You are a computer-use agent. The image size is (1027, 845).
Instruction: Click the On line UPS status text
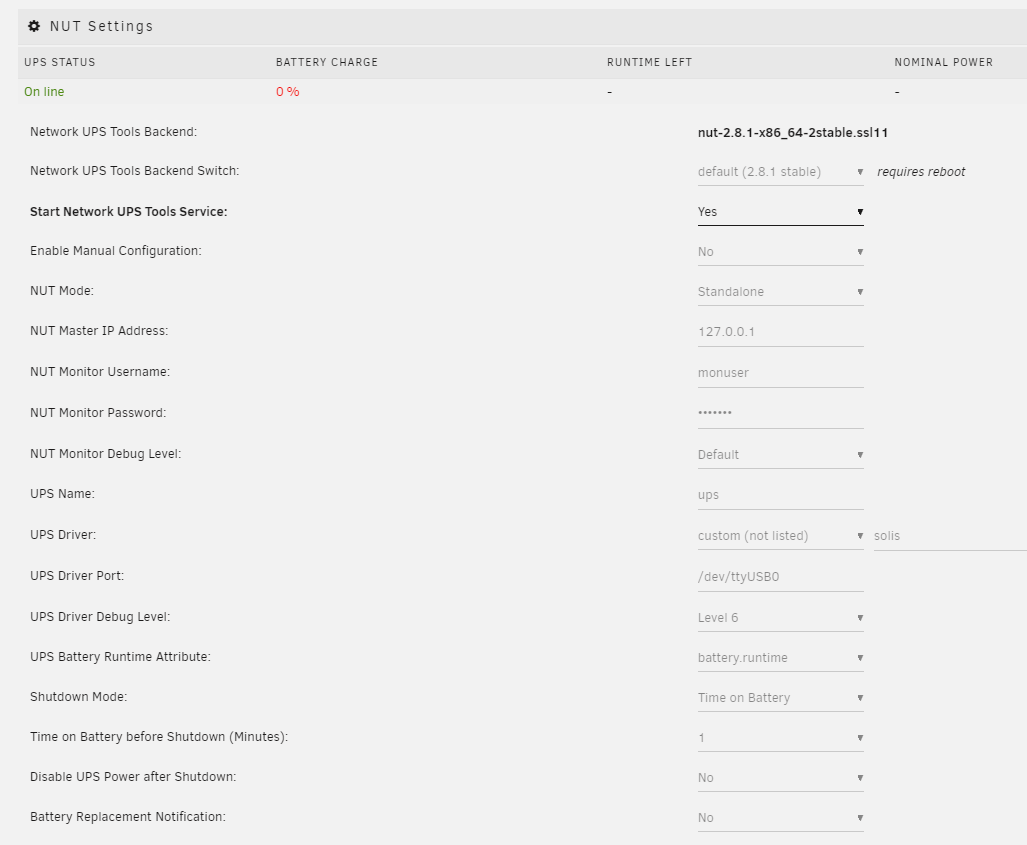pyautogui.click(x=44, y=92)
